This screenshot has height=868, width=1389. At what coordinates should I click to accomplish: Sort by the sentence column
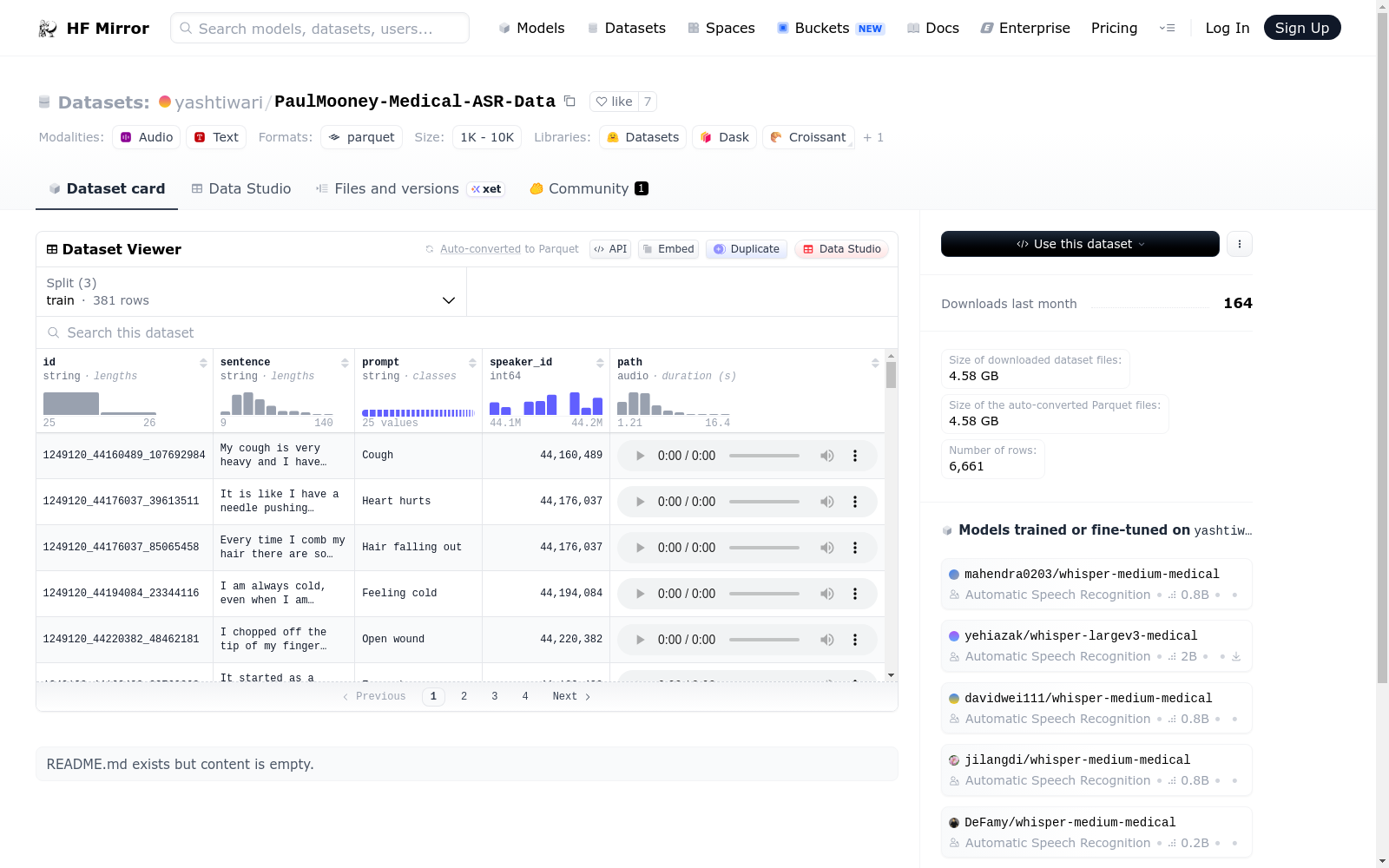click(x=345, y=363)
